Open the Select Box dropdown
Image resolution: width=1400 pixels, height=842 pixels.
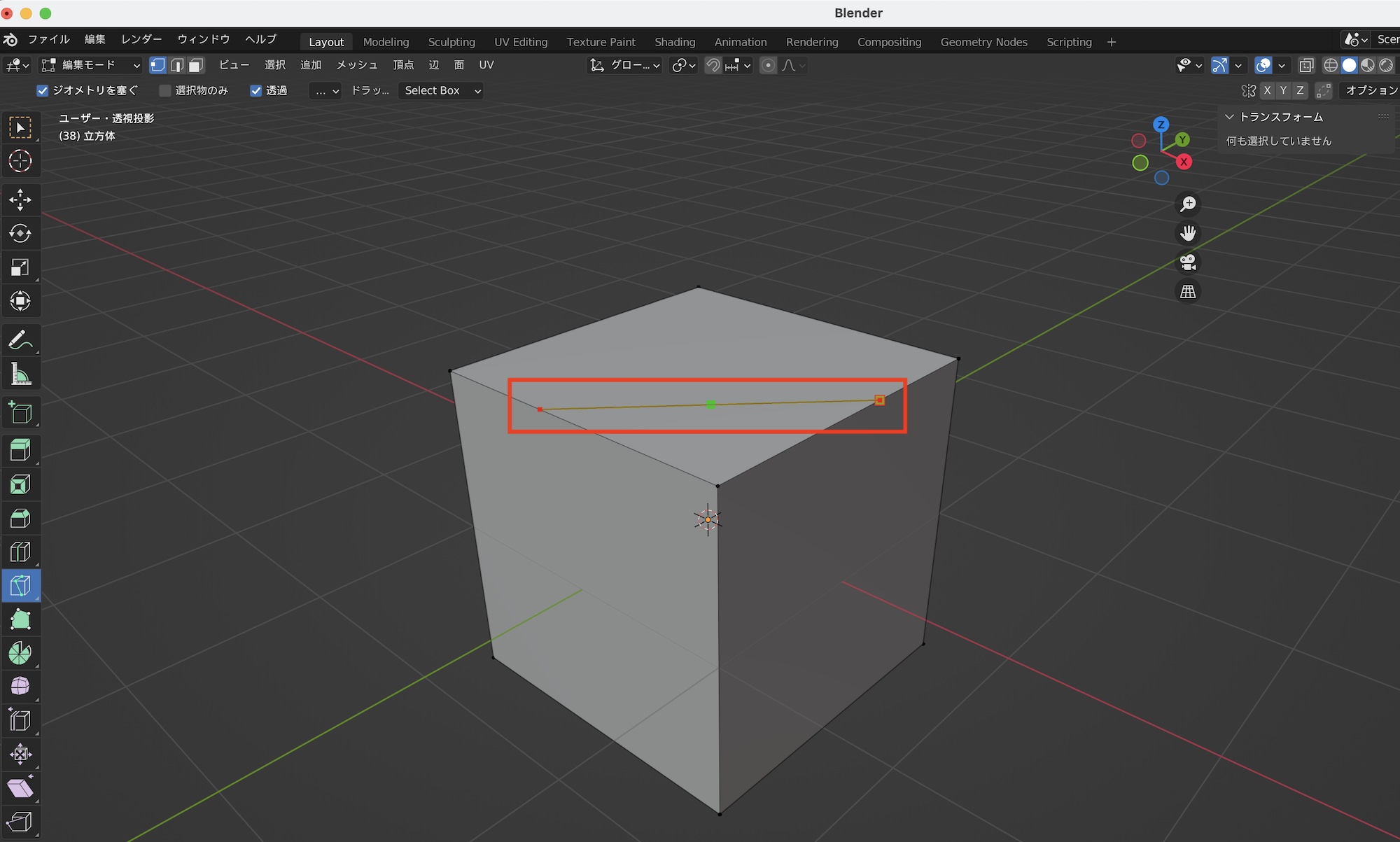click(x=441, y=91)
